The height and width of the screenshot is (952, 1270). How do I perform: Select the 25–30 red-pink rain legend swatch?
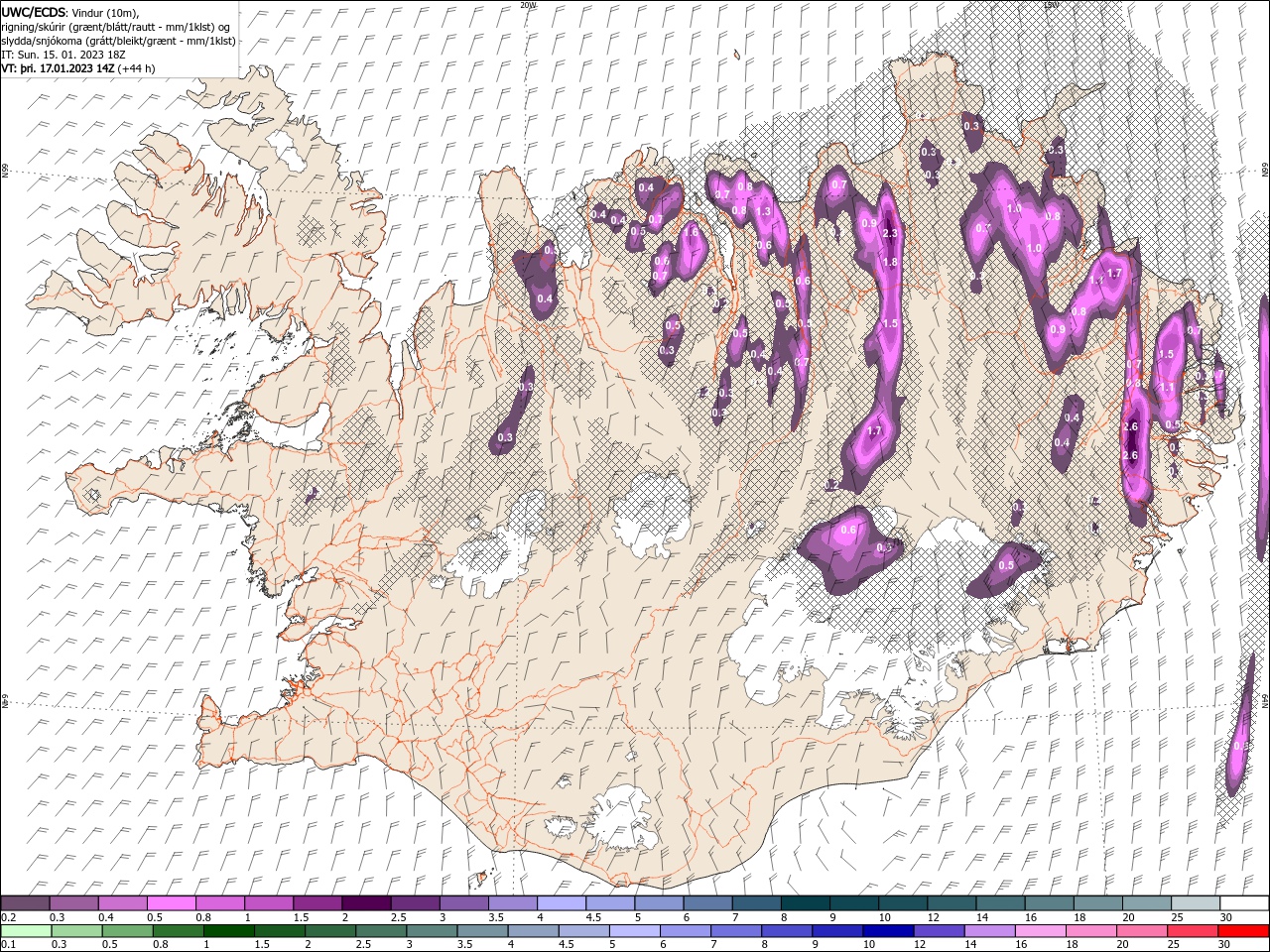click(1192, 931)
